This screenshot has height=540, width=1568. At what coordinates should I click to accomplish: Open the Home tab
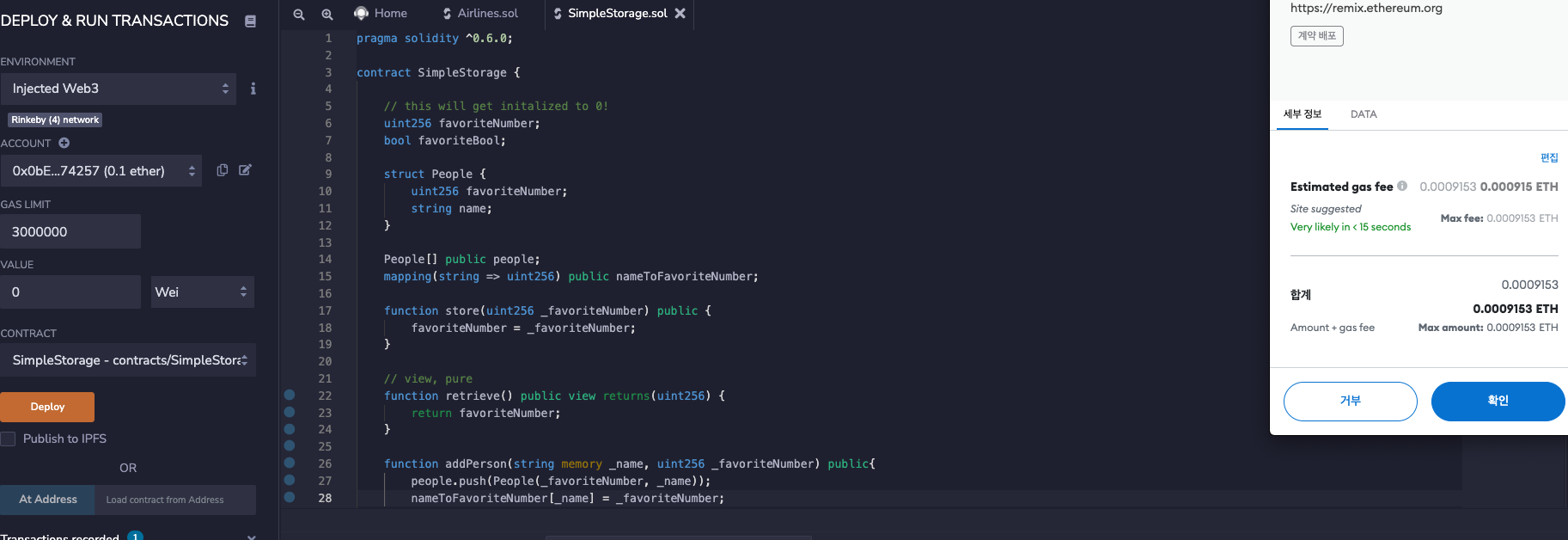pos(381,13)
